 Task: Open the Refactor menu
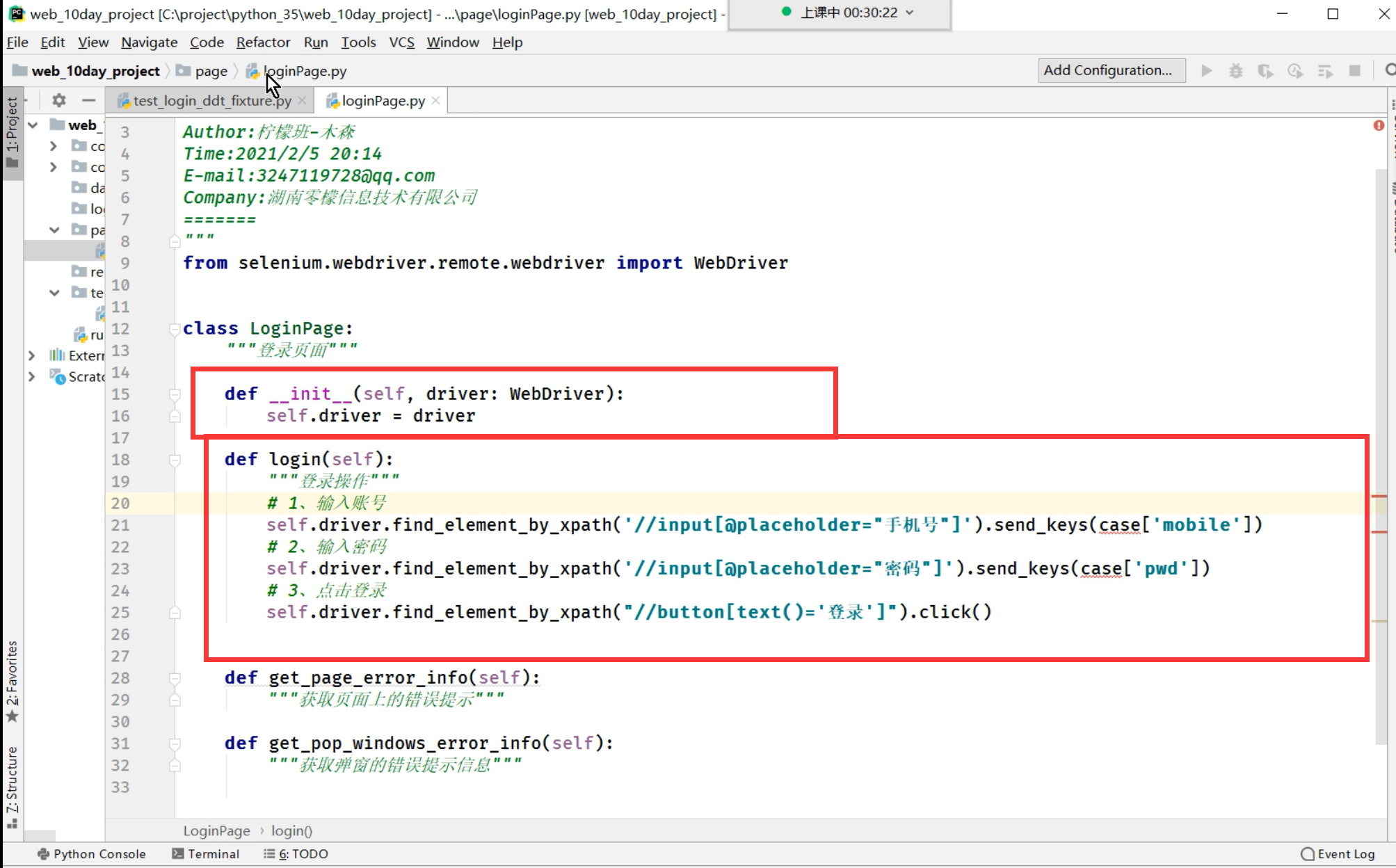tap(263, 42)
